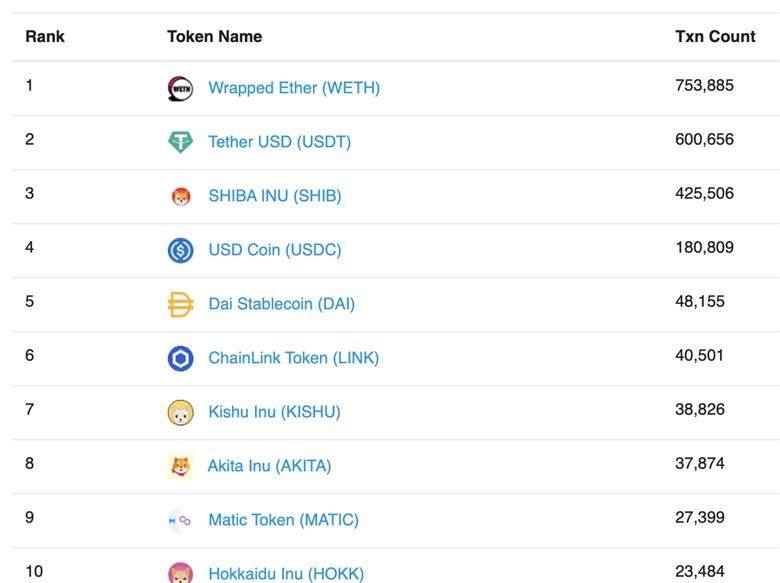Click the Rank column header

point(45,36)
